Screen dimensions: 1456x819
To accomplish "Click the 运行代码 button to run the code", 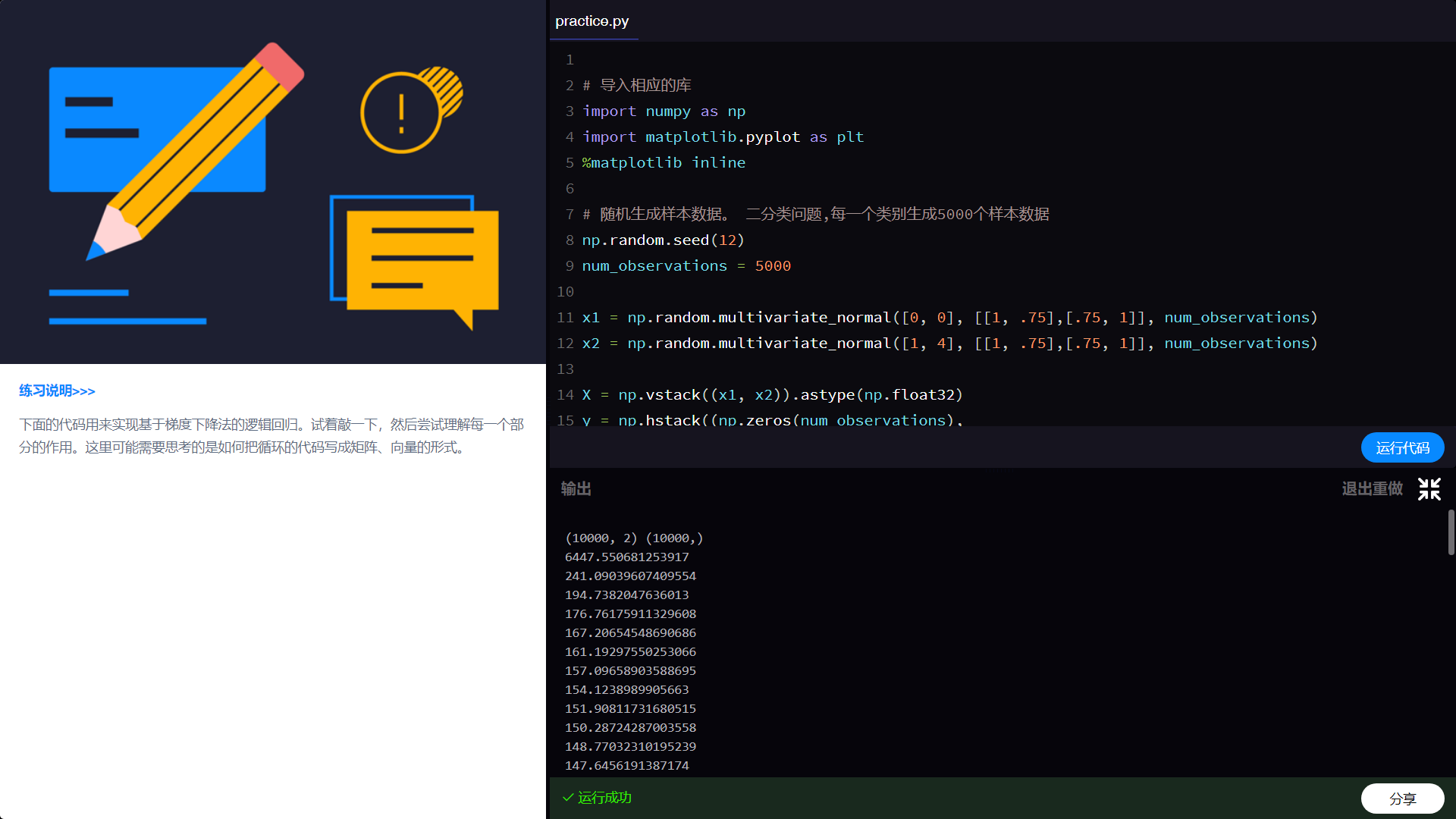I will coord(1402,447).
